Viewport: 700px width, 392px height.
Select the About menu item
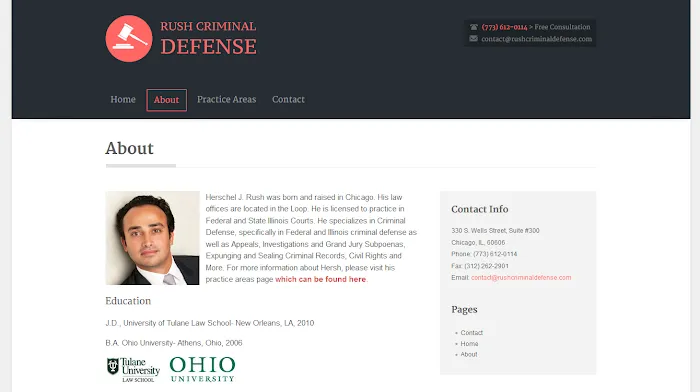click(167, 100)
